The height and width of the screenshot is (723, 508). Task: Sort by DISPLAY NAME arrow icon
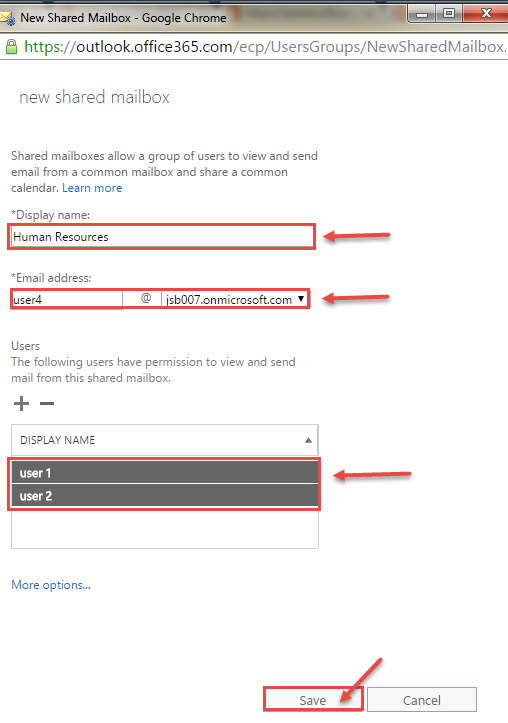[308, 440]
